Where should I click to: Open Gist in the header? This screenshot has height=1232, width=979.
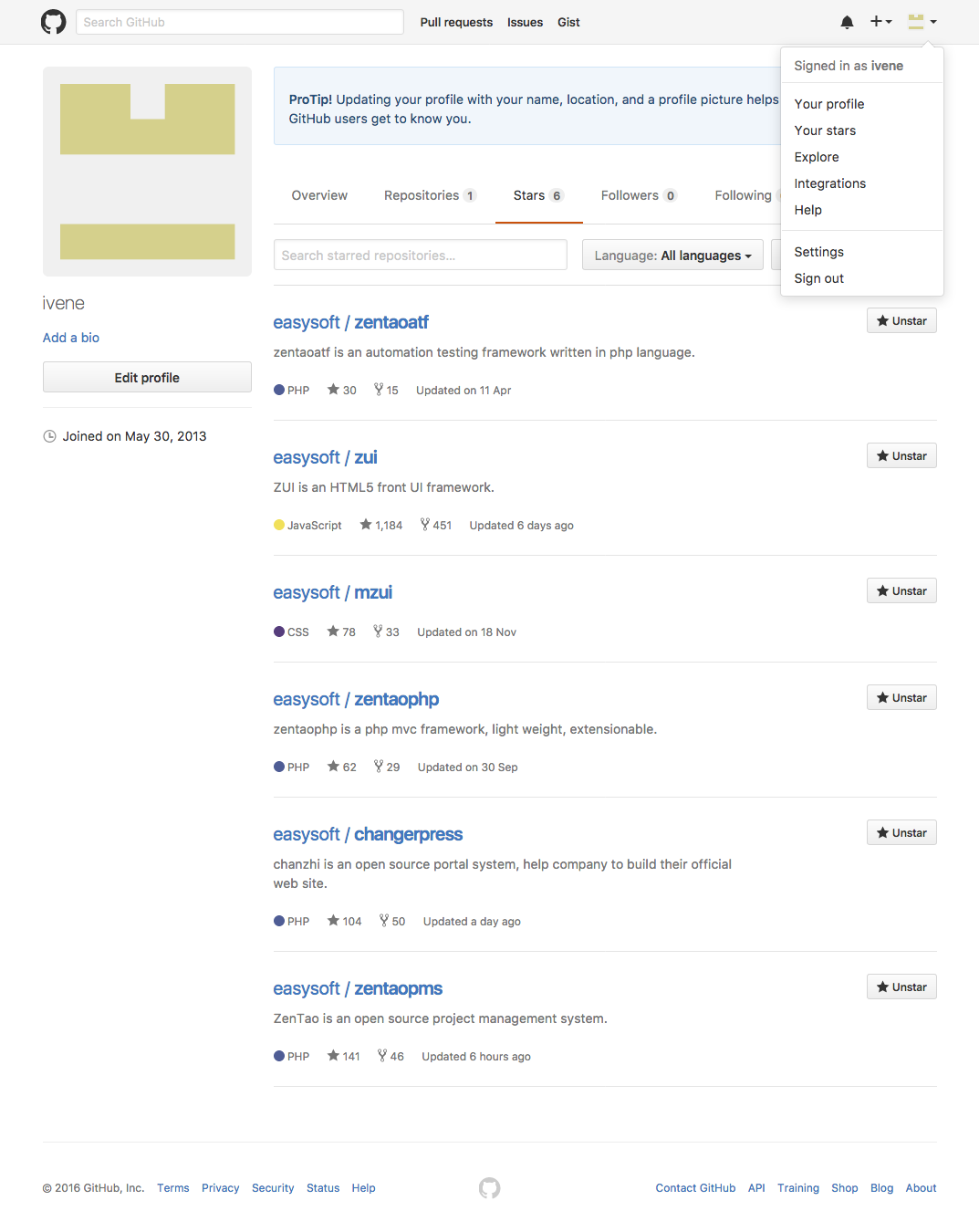[x=568, y=22]
